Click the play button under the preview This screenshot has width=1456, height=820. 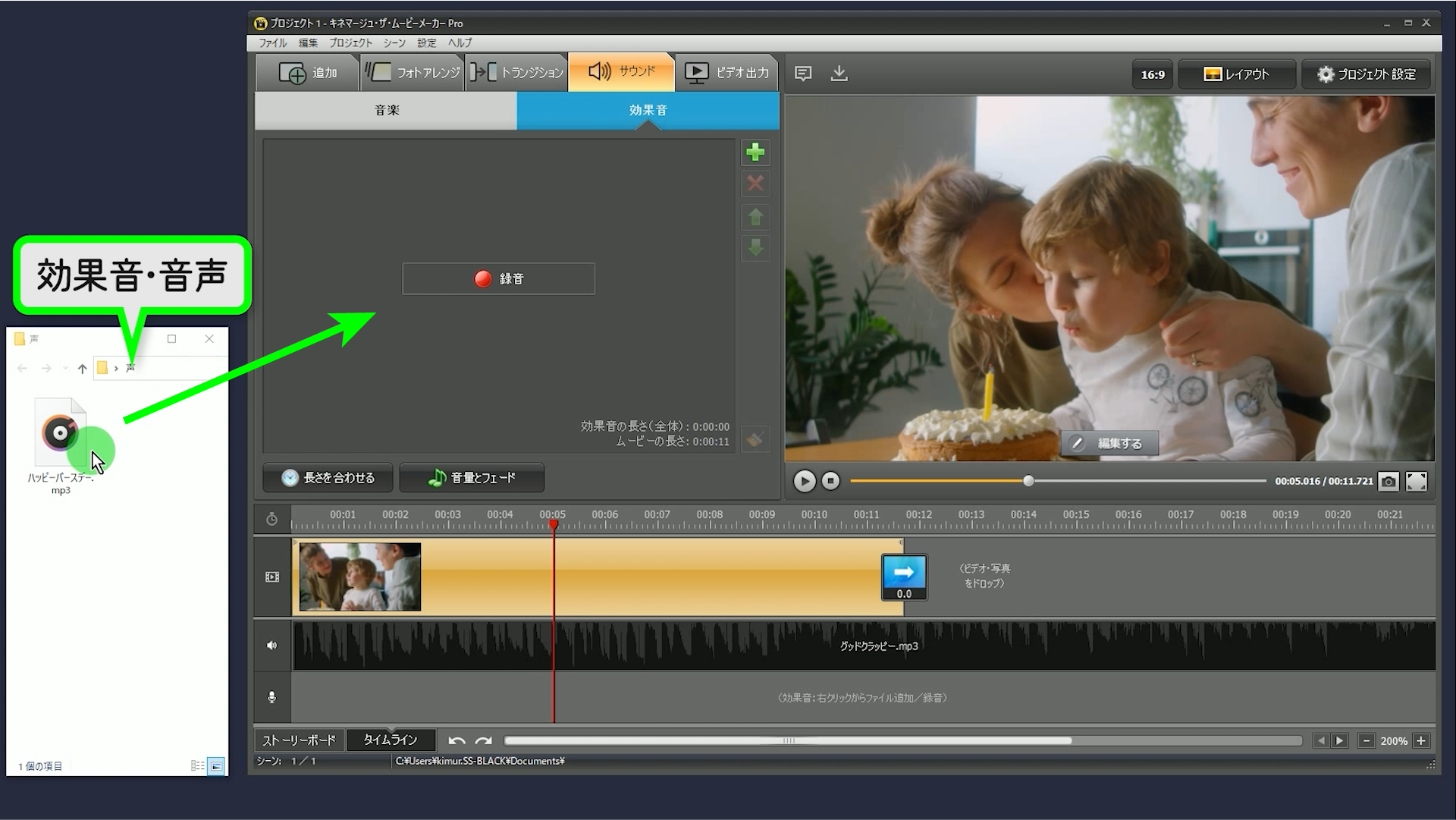coord(804,481)
